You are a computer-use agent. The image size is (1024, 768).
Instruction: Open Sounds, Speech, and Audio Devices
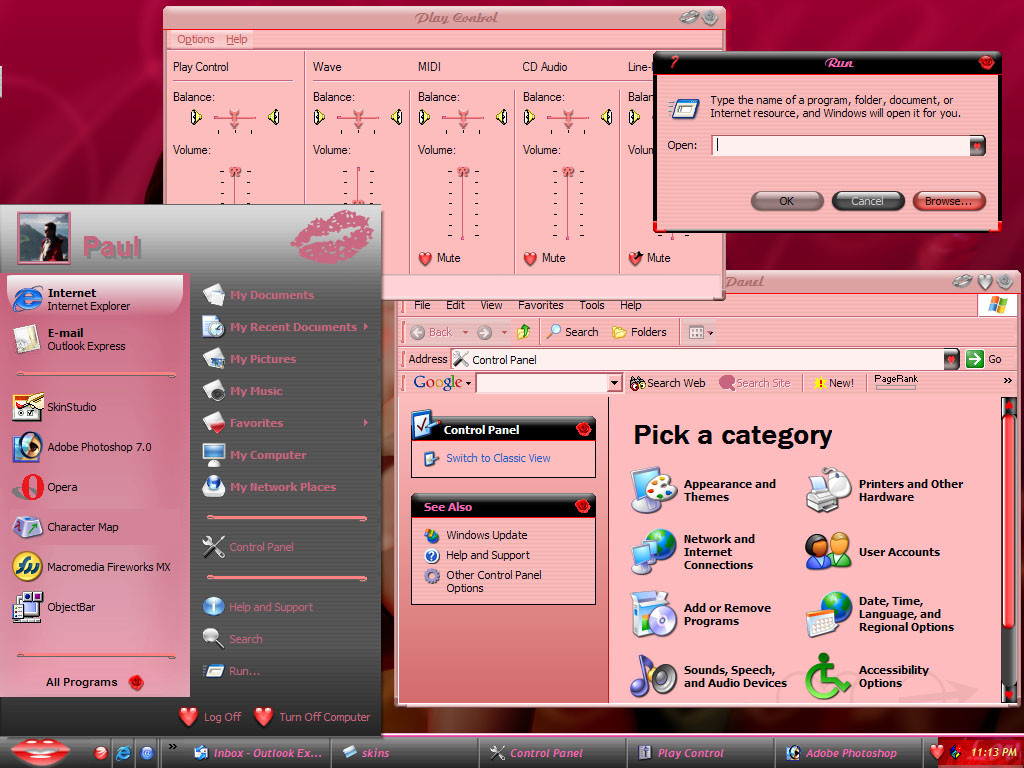pyautogui.click(x=709, y=677)
